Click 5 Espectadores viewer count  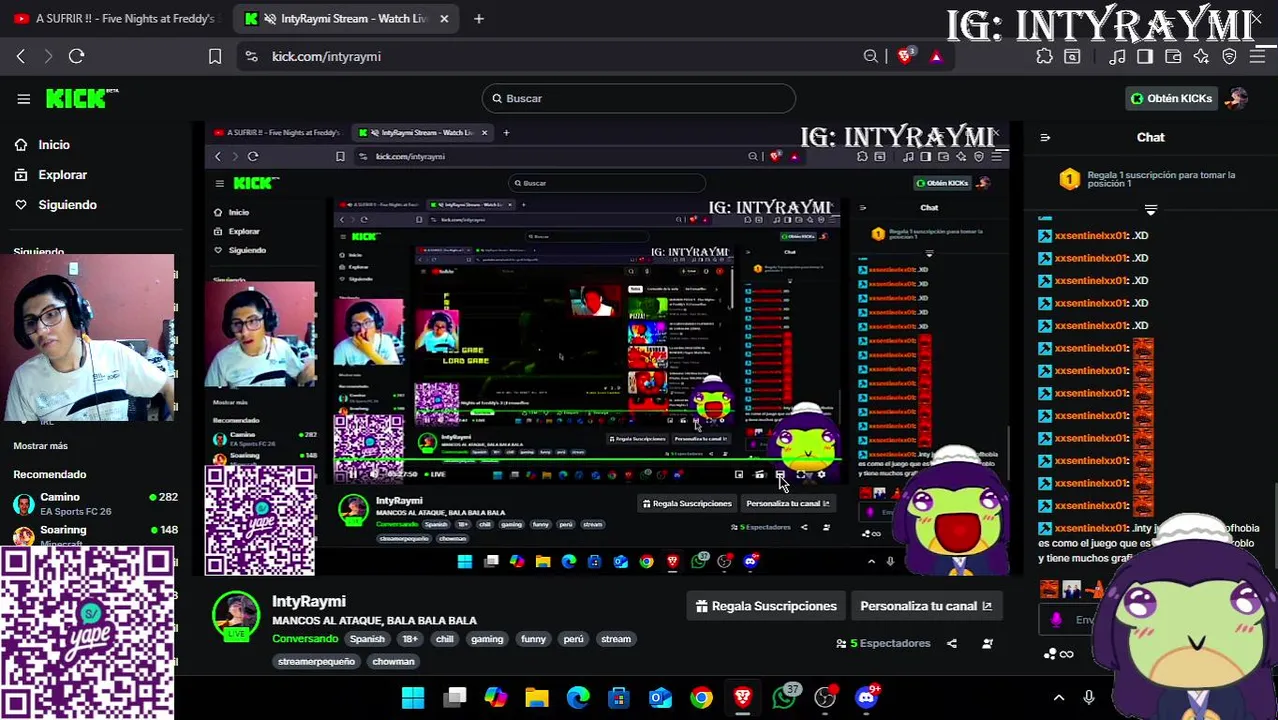883,643
